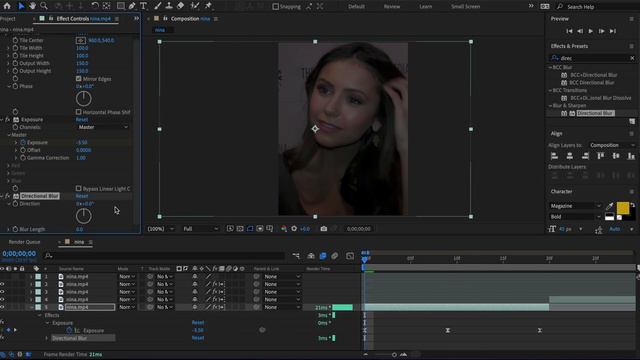Click the effects search field showing direc
640x360 pixels.
click(x=593, y=58)
